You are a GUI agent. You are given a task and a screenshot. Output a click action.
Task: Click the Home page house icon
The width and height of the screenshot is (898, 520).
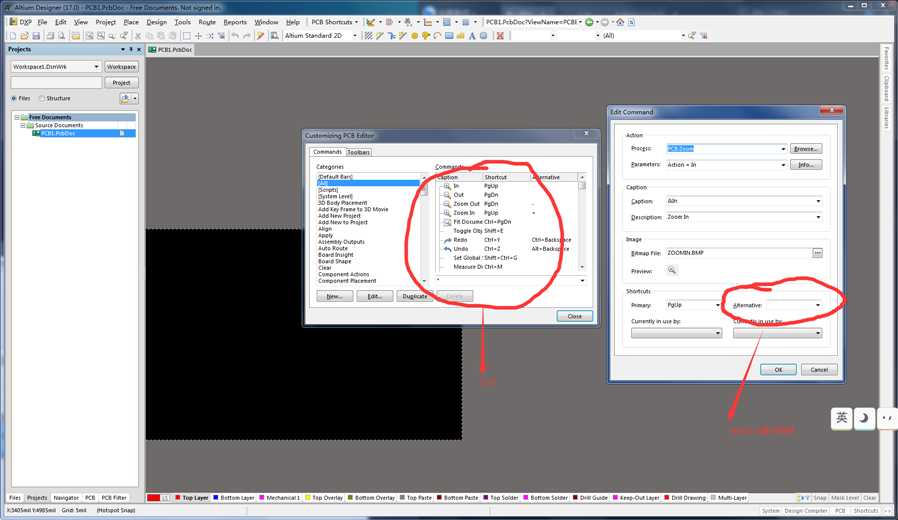620,22
